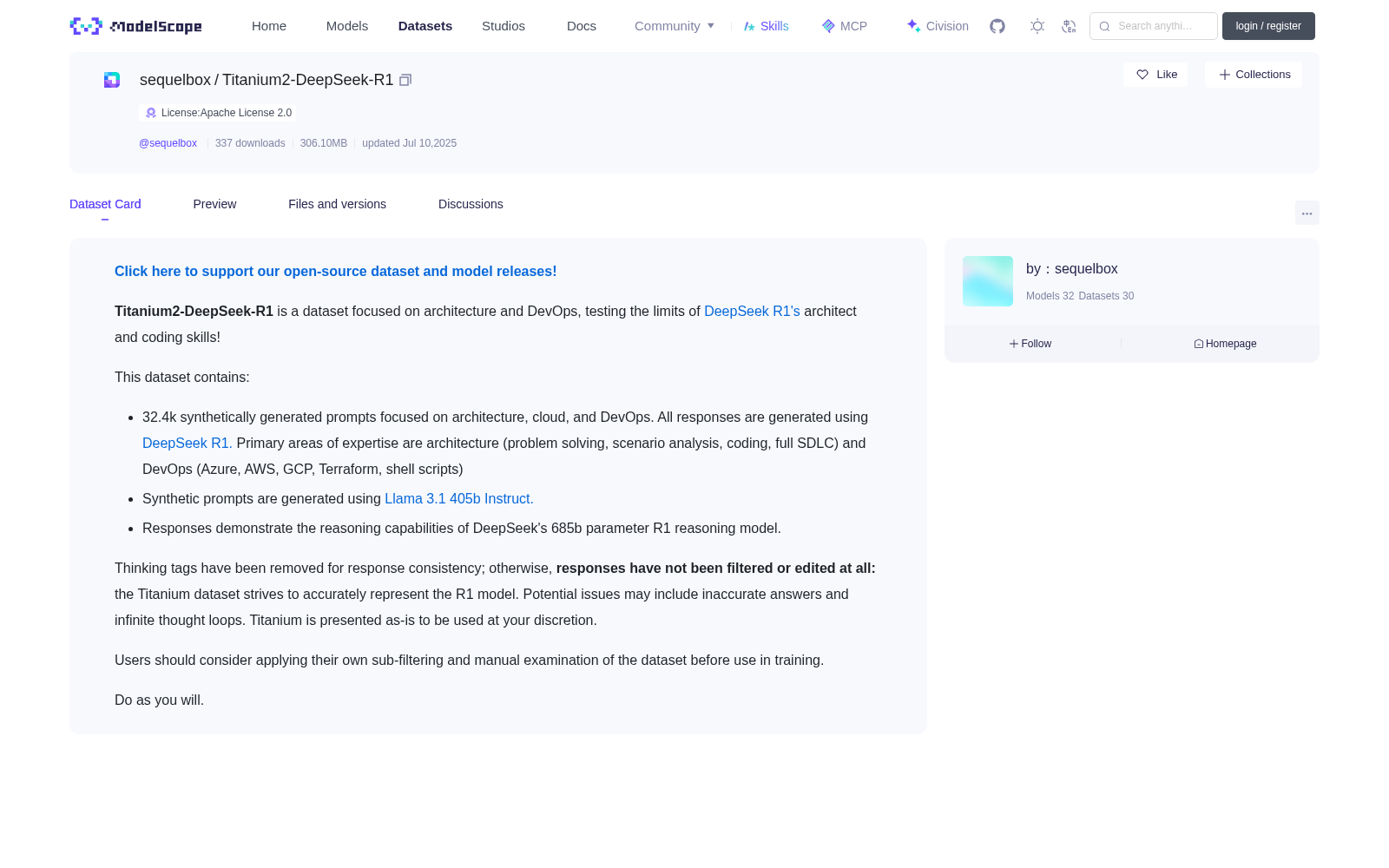Click the updated Jul 10,2025 text
This screenshot has height=868, width=1389.
(x=409, y=143)
